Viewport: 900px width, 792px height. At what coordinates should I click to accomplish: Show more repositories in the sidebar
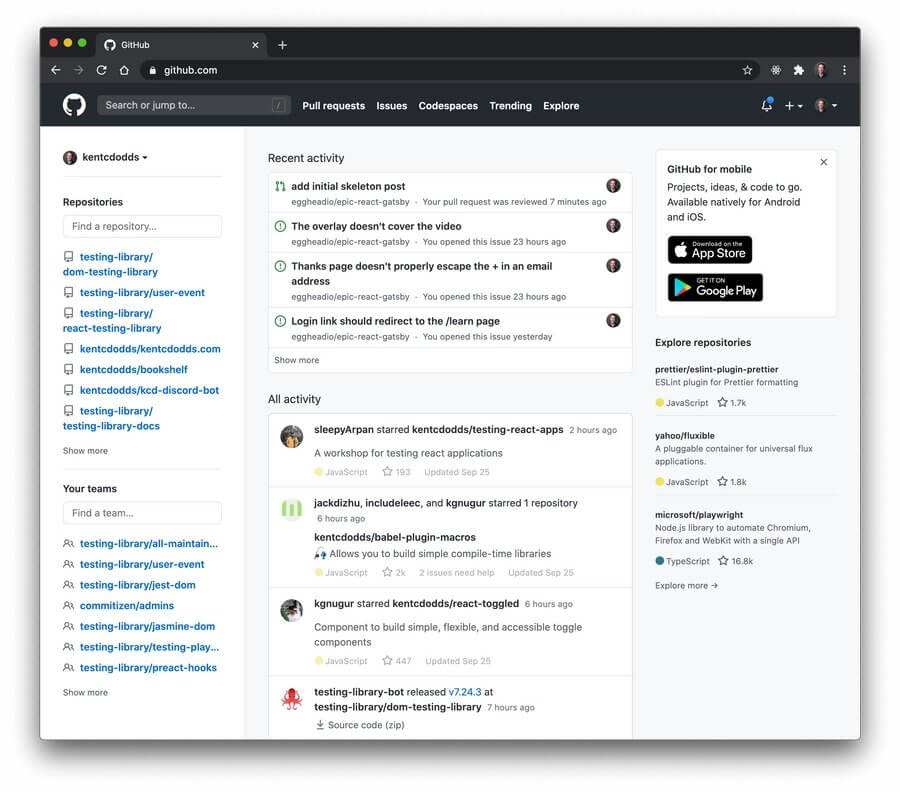(x=86, y=451)
